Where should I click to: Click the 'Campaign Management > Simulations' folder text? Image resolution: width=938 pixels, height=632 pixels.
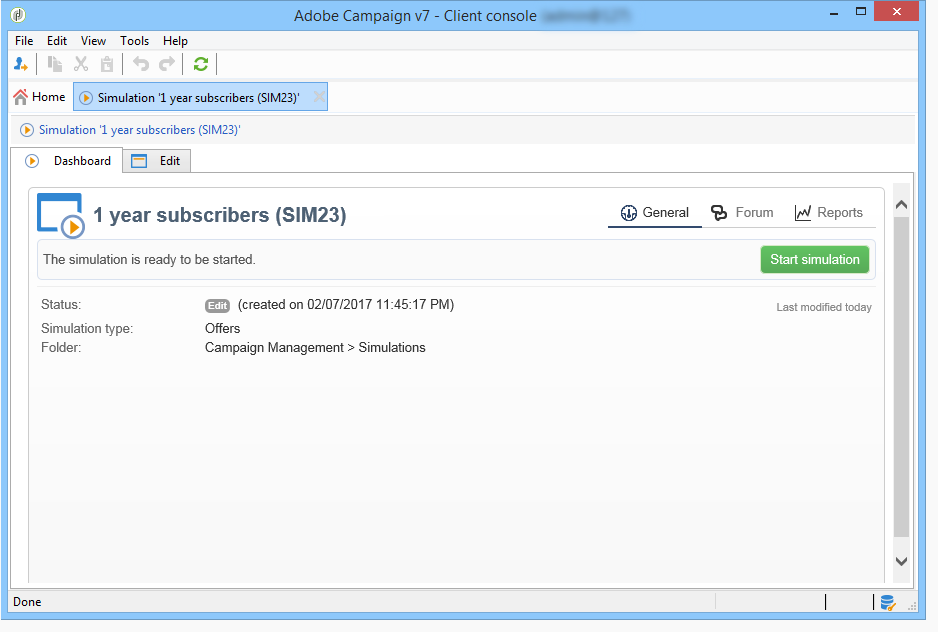tap(315, 348)
